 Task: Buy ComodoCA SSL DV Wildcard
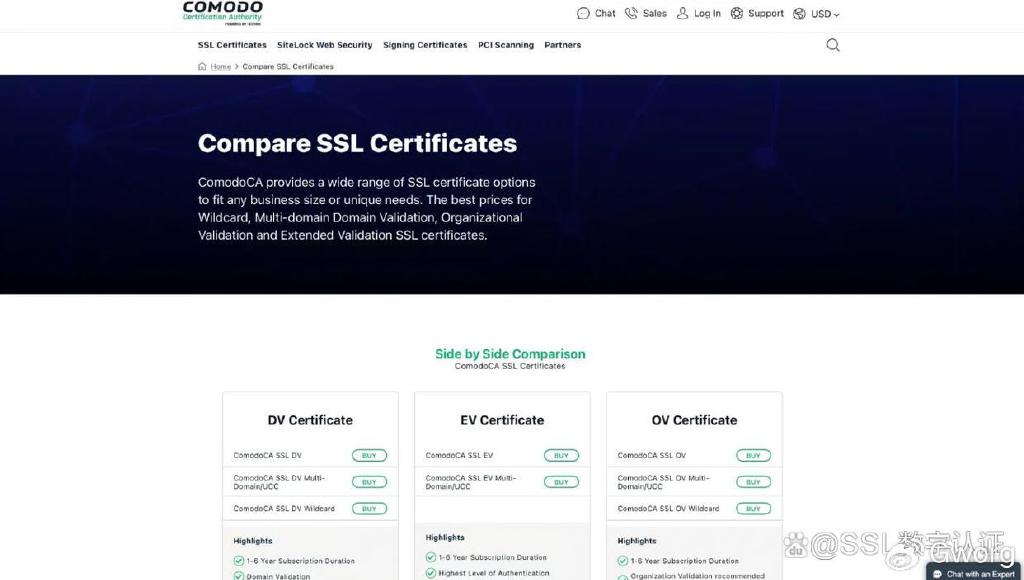tap(369, 508)
